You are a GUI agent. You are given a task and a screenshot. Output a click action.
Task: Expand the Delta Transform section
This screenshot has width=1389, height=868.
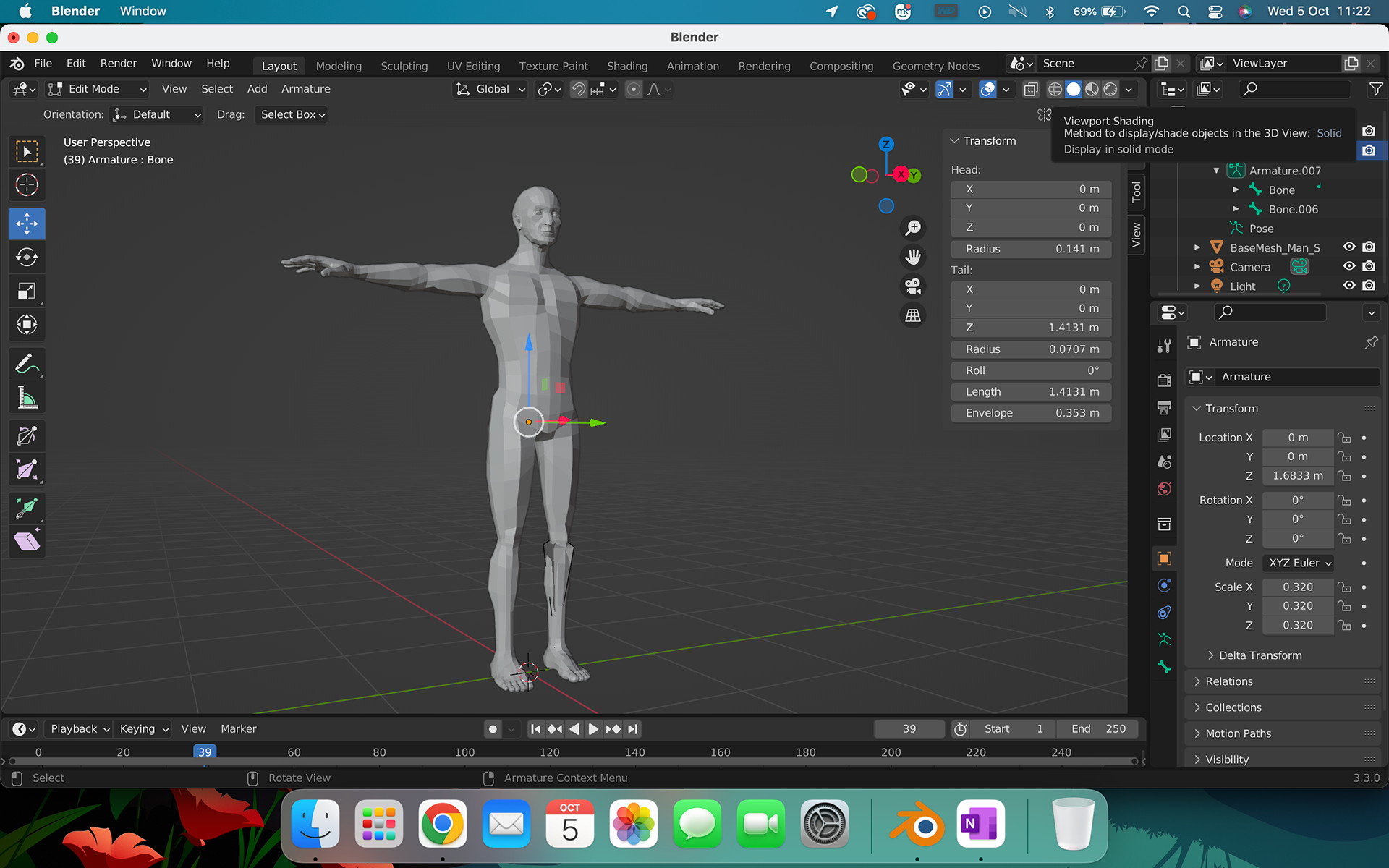pyautogui.click(x=1260, y=655)
